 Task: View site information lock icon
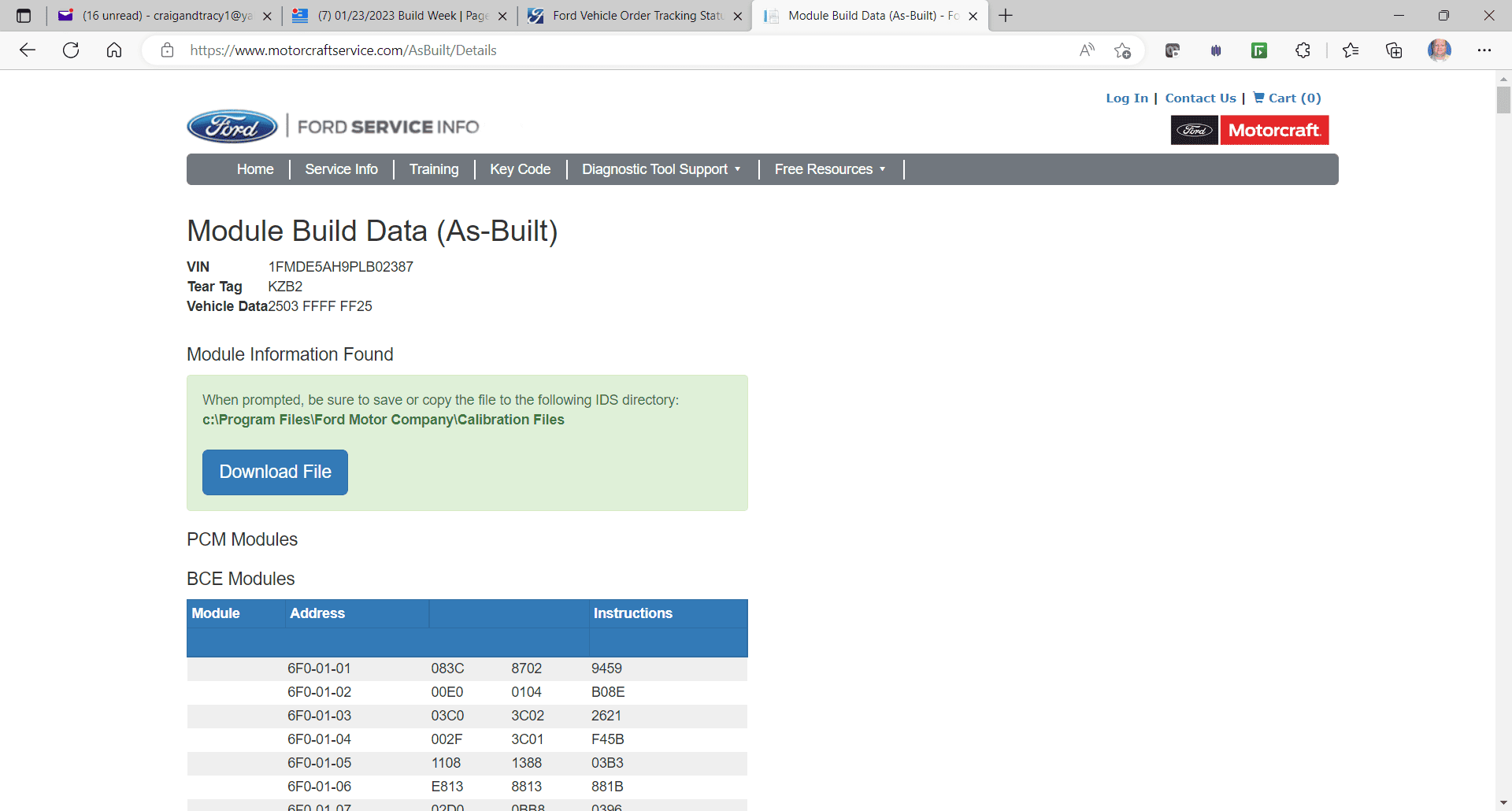pyautogui.click(x=167, y=50)
